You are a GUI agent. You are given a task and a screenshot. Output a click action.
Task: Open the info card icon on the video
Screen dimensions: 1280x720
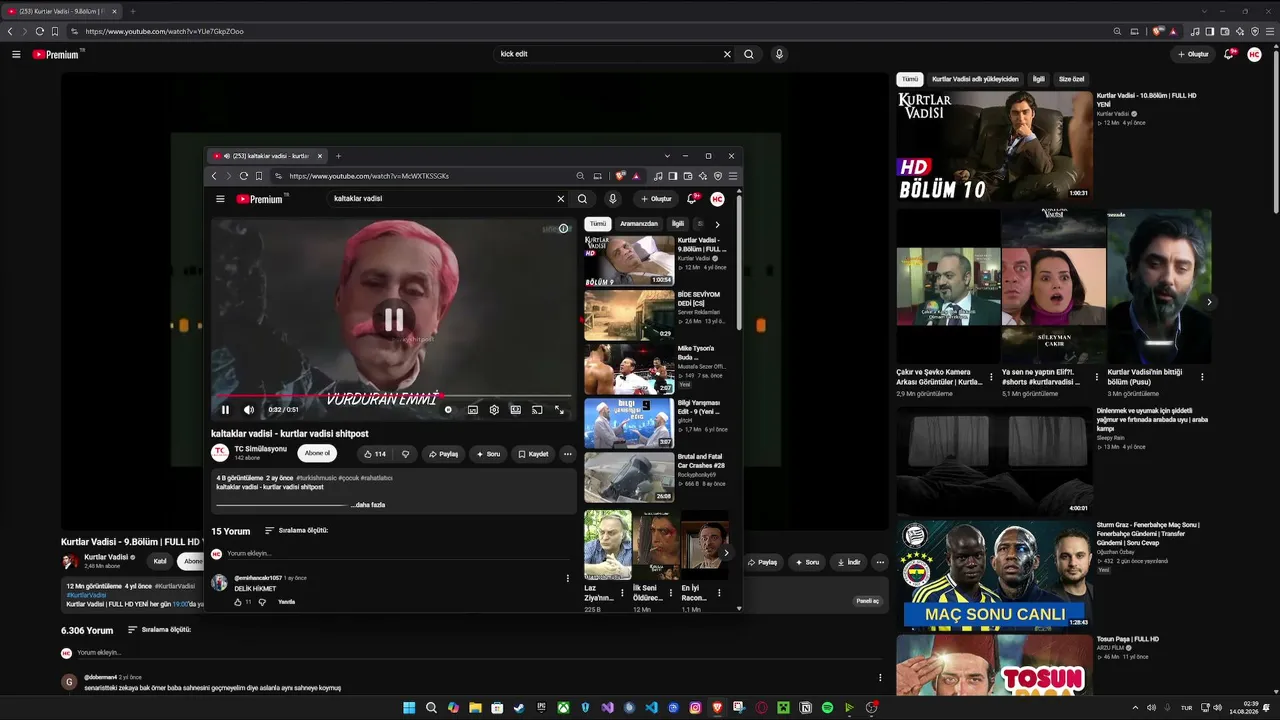[563, 229]
